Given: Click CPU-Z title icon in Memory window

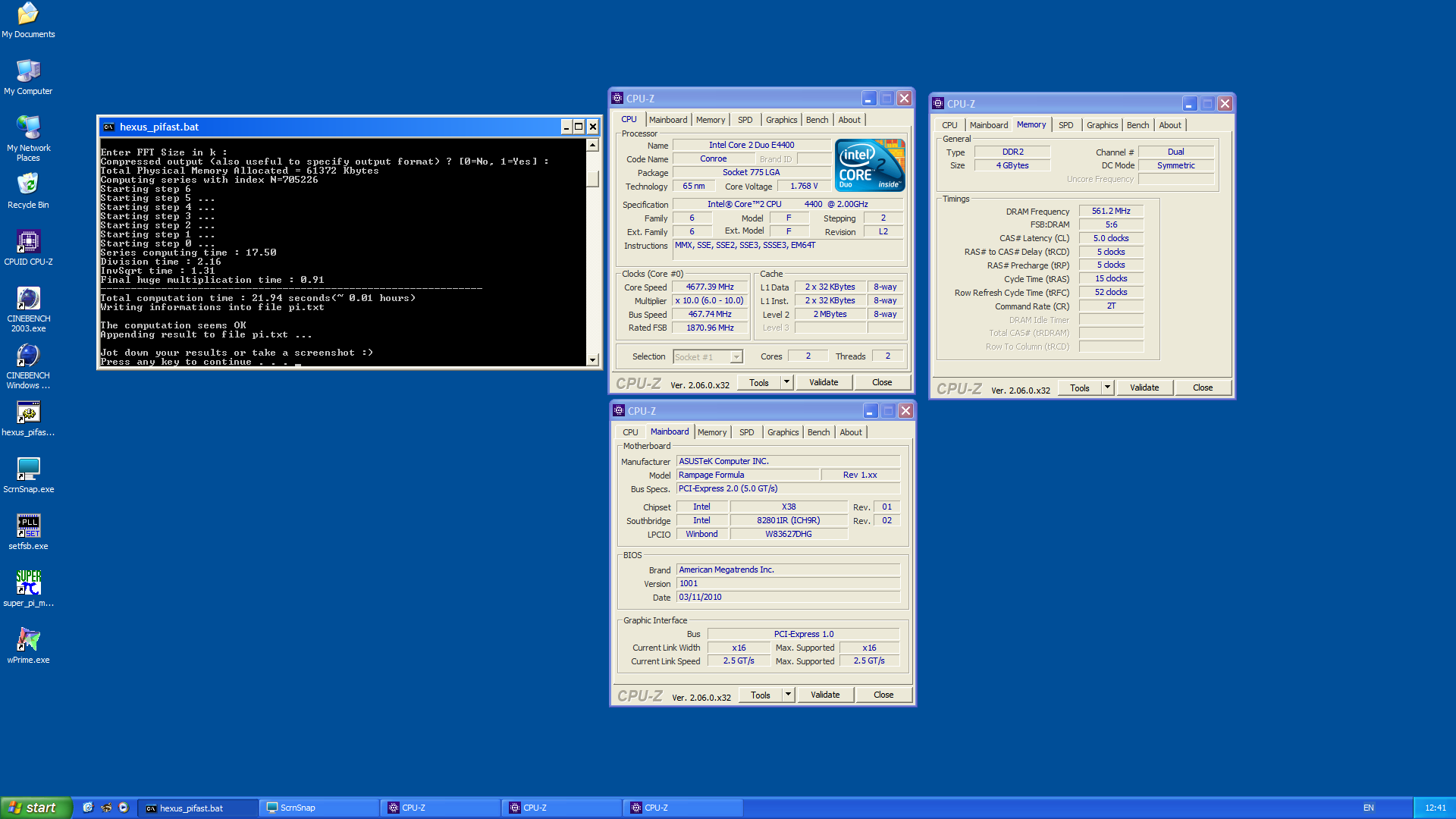Looking at the screenshot, I should click(x=938, y=104).
